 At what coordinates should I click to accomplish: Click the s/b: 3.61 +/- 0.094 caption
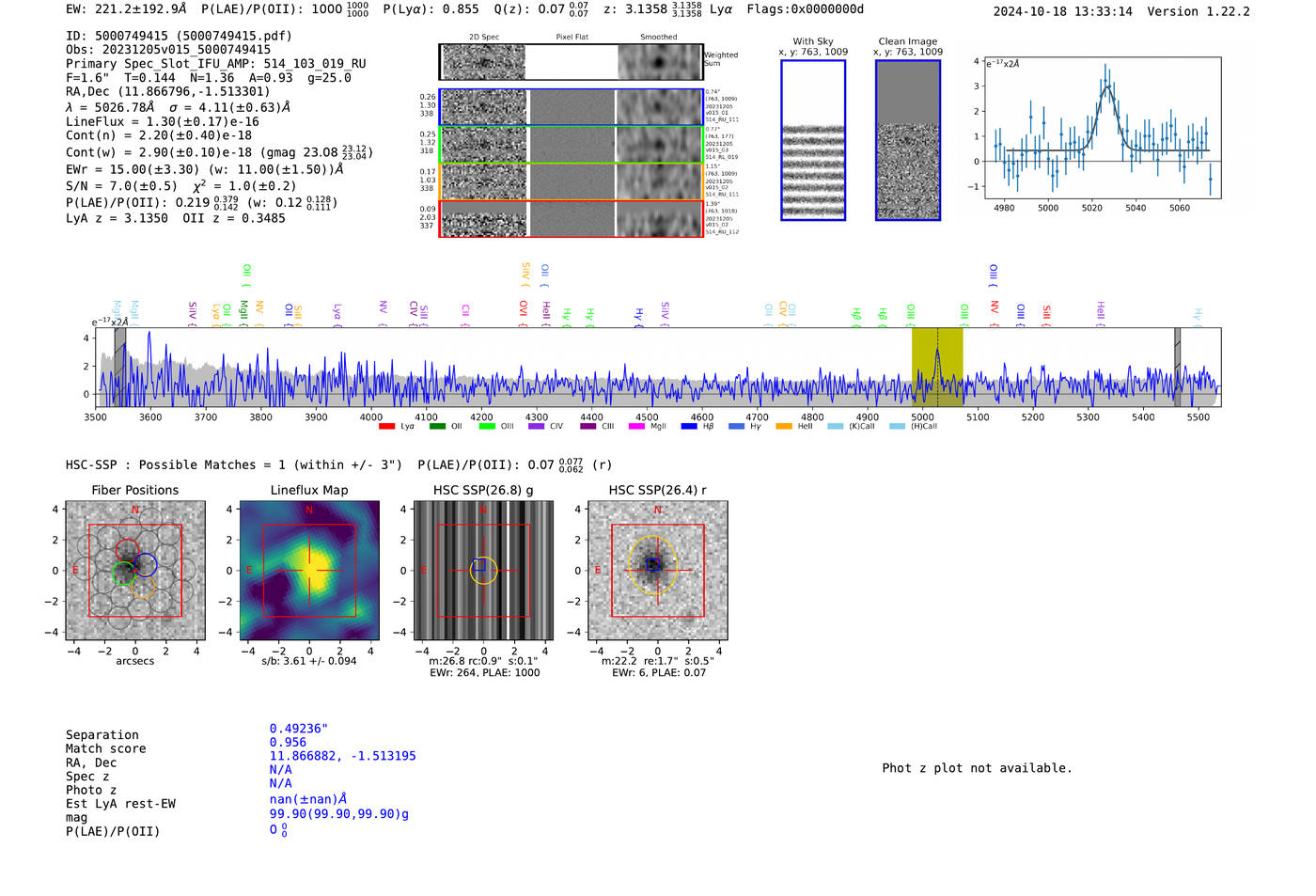[x=309, y=661]
